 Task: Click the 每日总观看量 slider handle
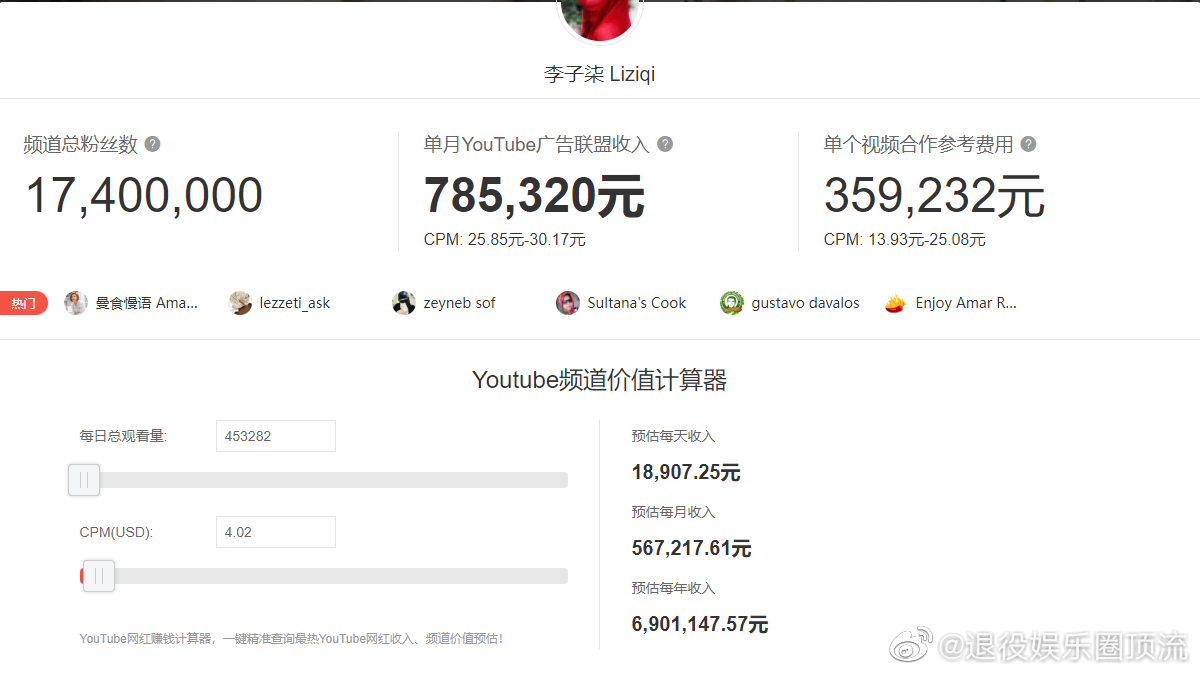tap(84, 480)
